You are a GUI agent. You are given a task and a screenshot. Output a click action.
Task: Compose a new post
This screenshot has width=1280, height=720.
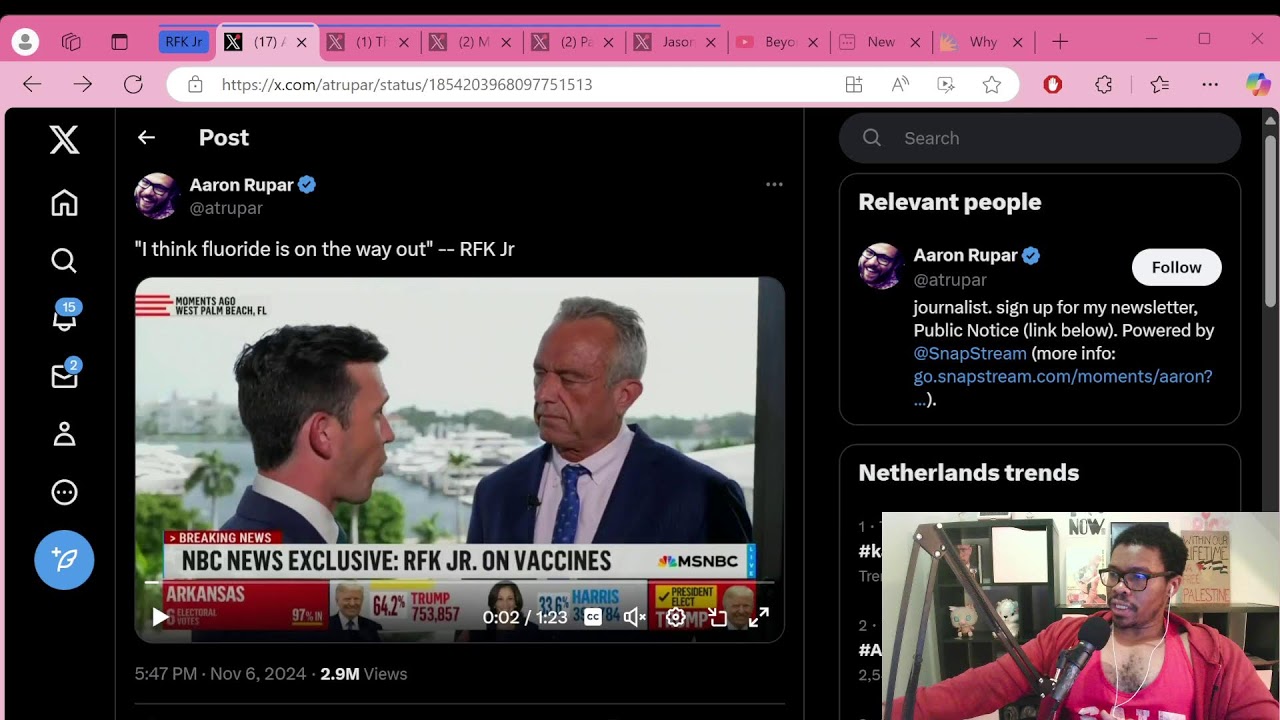(64, 560)
